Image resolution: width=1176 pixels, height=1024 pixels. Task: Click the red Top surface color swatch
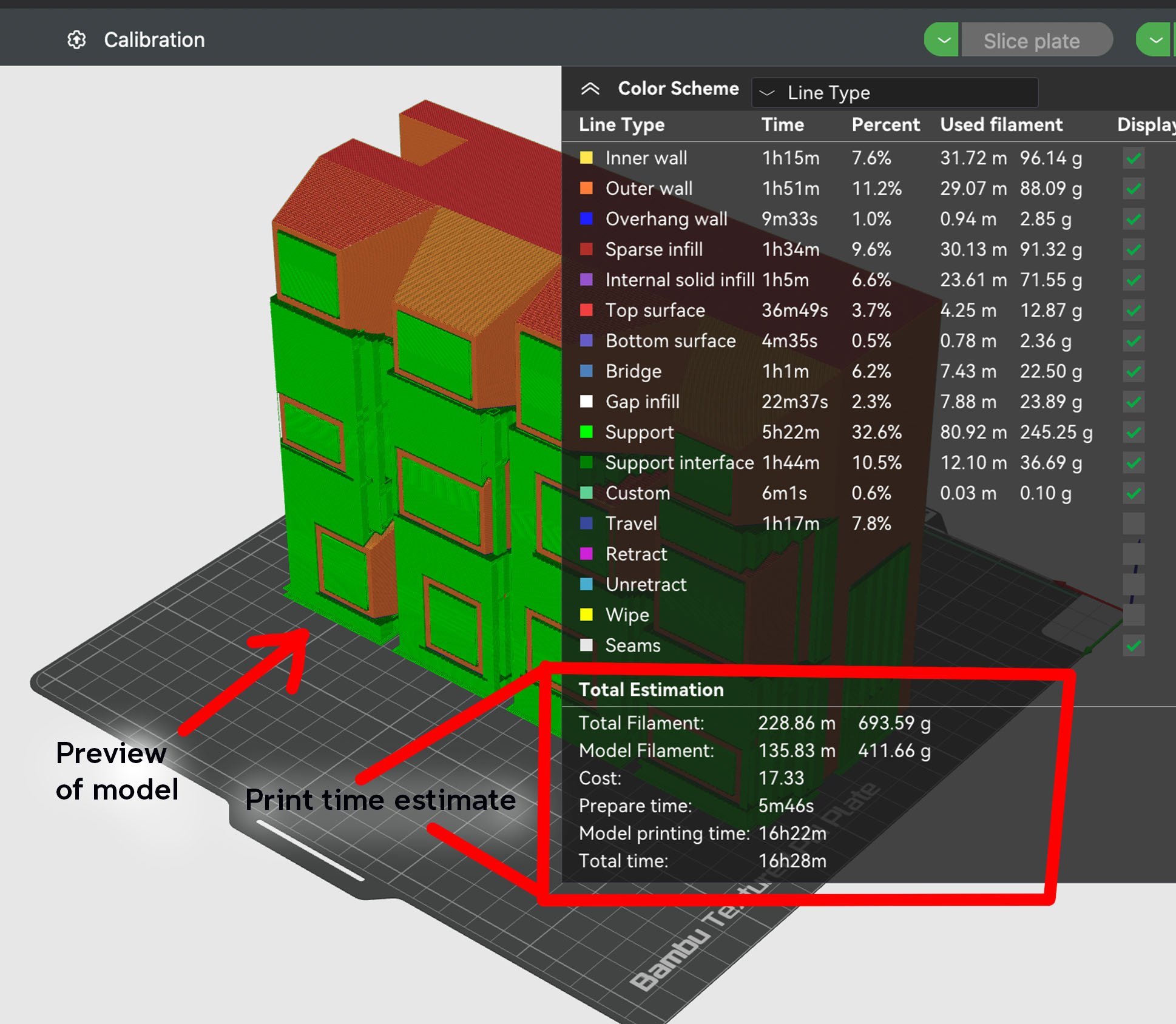point(586,310)
